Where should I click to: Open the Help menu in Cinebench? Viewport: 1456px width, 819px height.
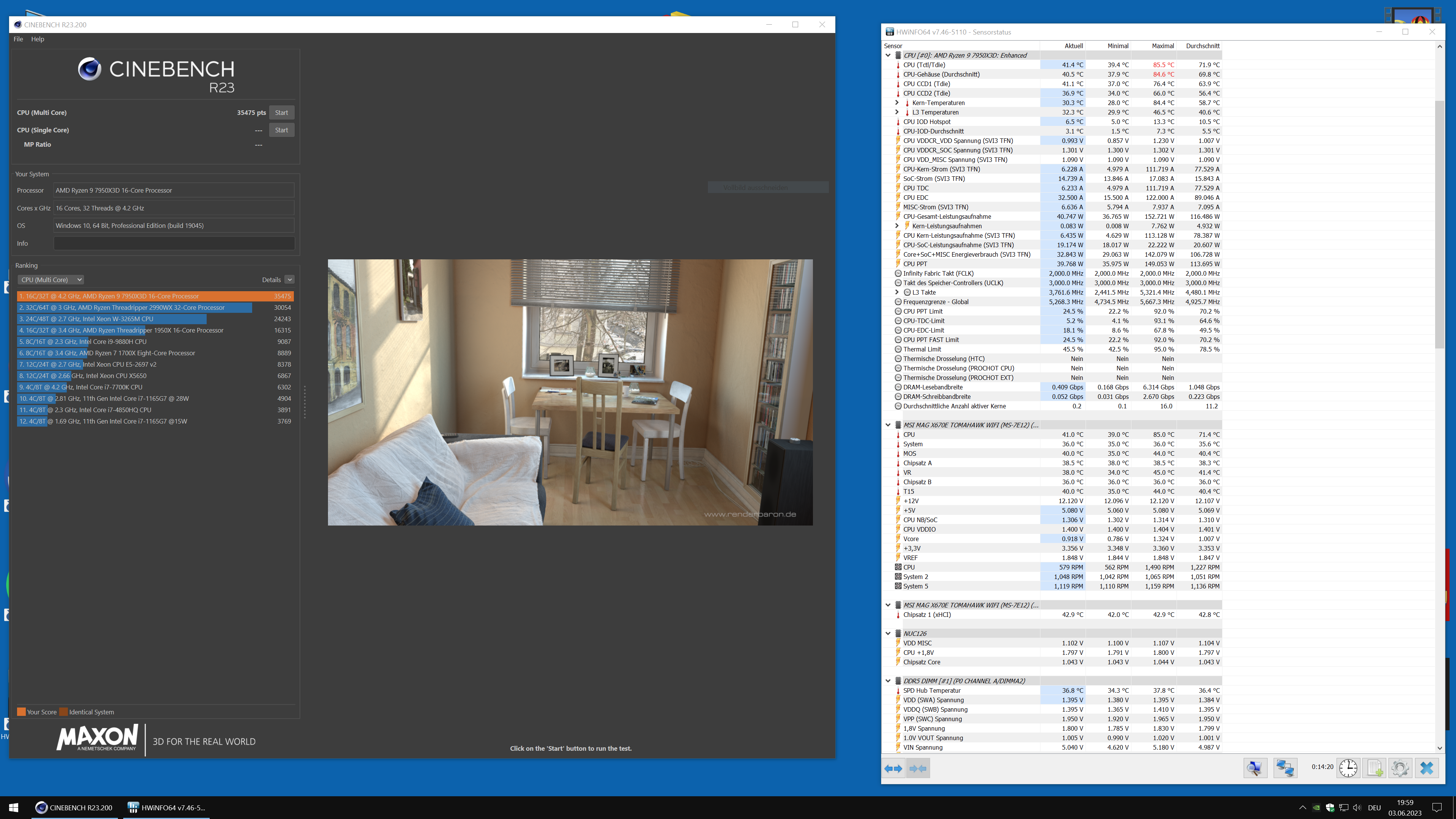coord(37,39)
